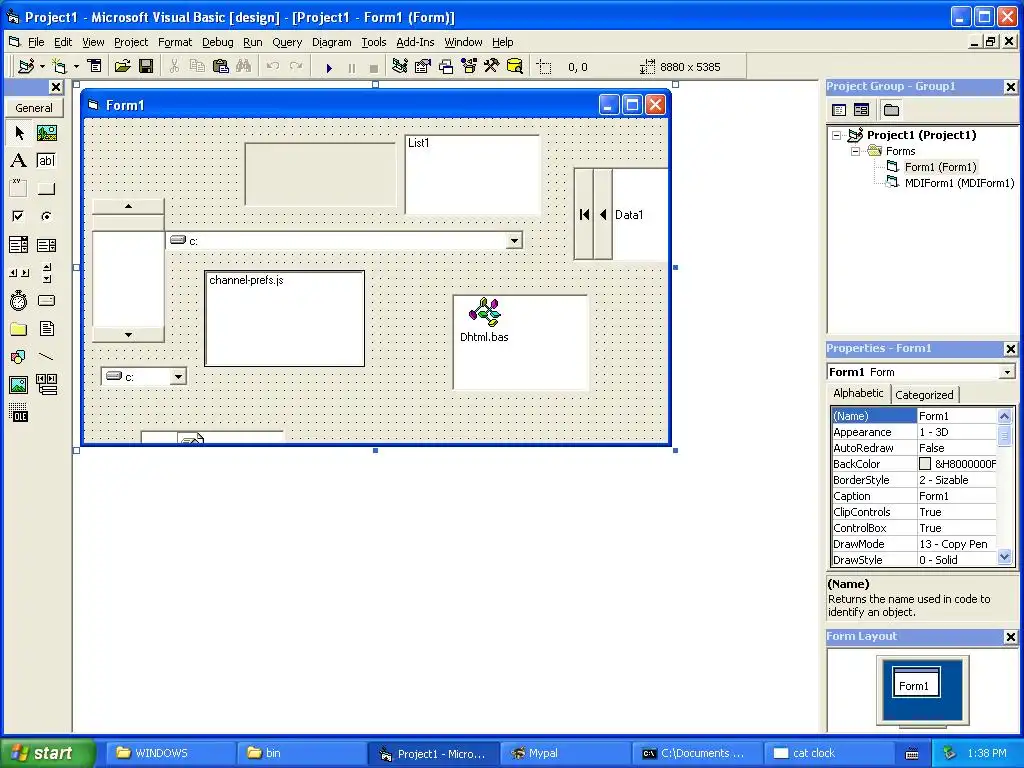Select the Frame control tool
The image size is (1024, 768).
click(x=19, y=189)
